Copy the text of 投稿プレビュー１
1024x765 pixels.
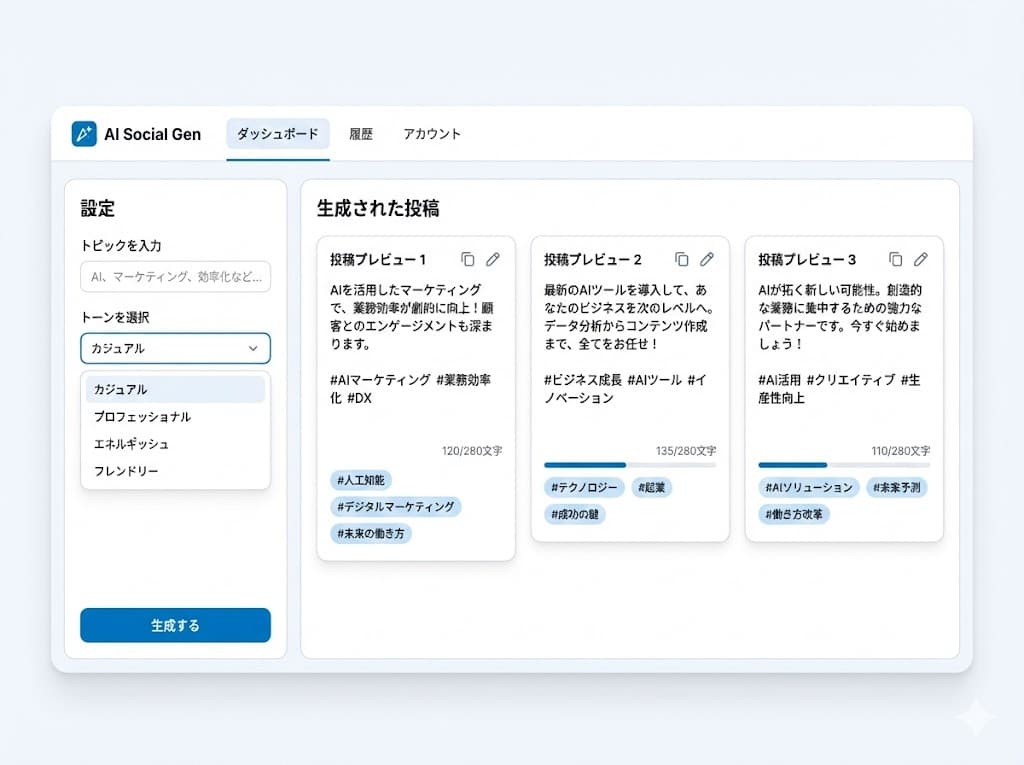(x=468, y=259)
